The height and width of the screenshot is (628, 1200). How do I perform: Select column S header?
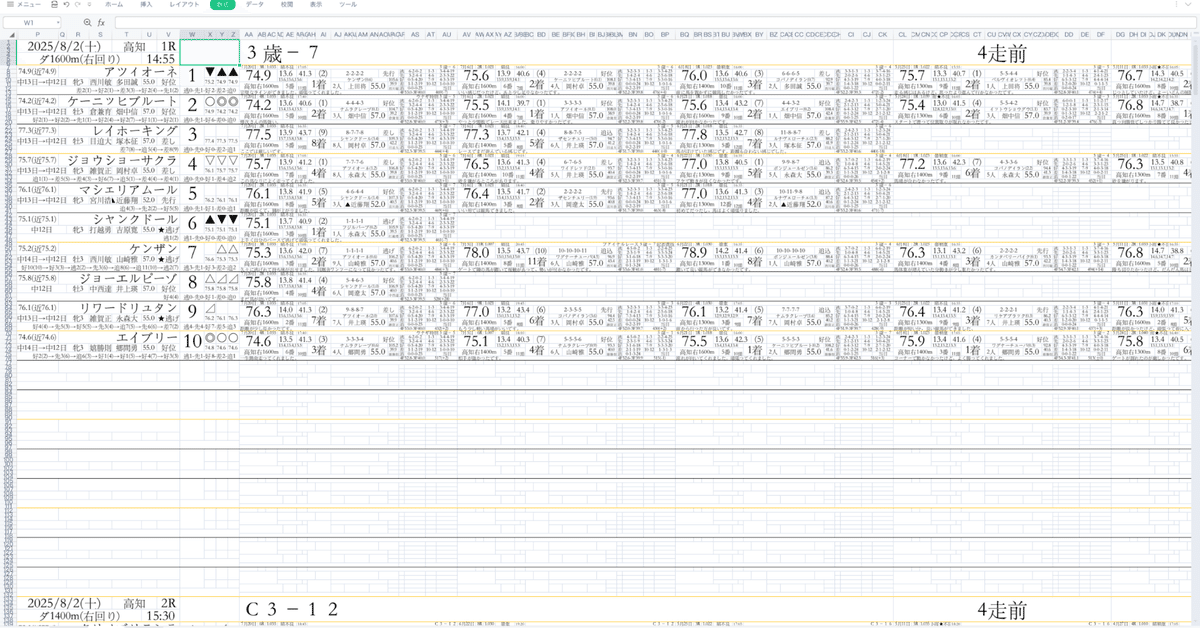[101, 34]
